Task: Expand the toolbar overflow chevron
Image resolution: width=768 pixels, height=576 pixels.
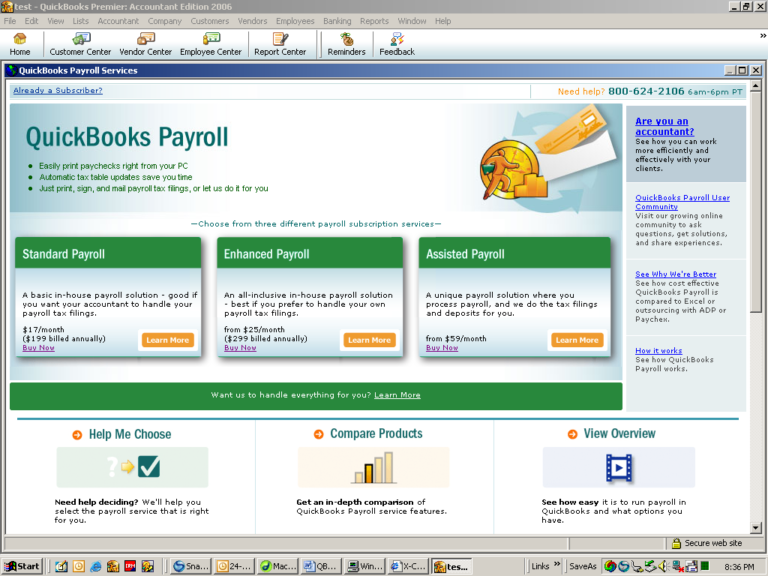Action: [763, 36]
